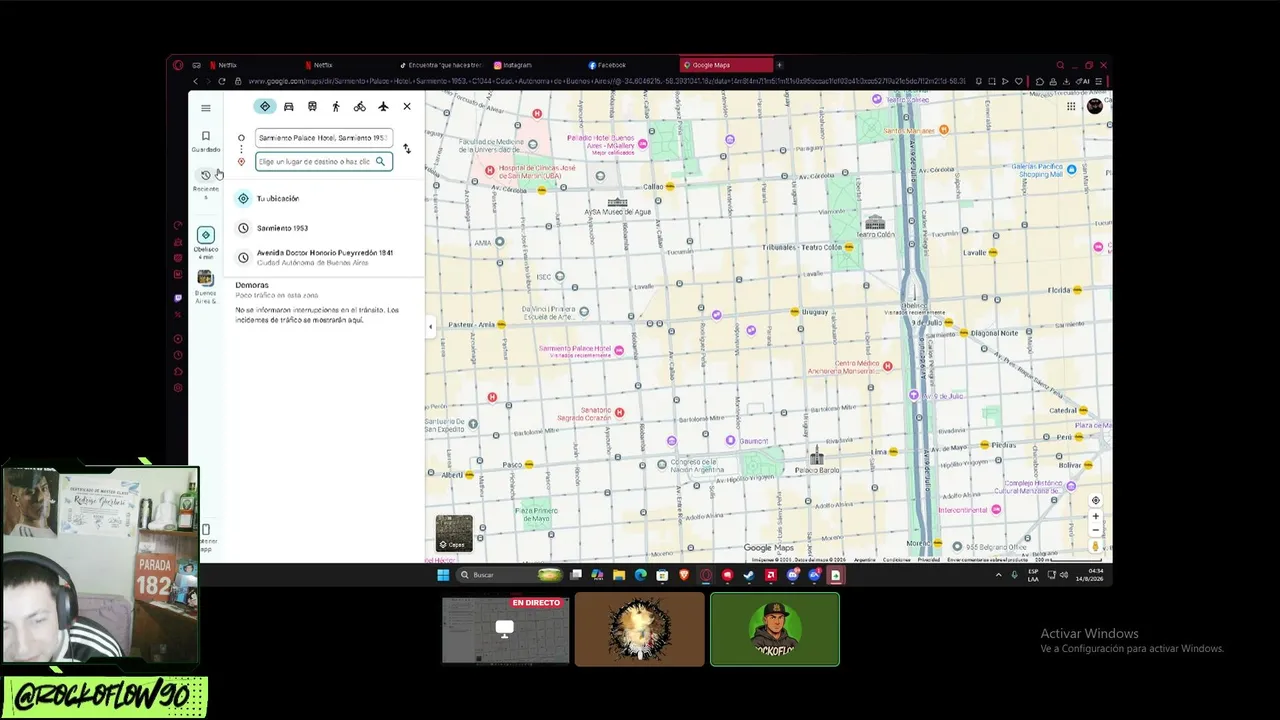This screenshot has width=1280, height=720.
Task: Select the best travel modes option
Action: (265, 107)
